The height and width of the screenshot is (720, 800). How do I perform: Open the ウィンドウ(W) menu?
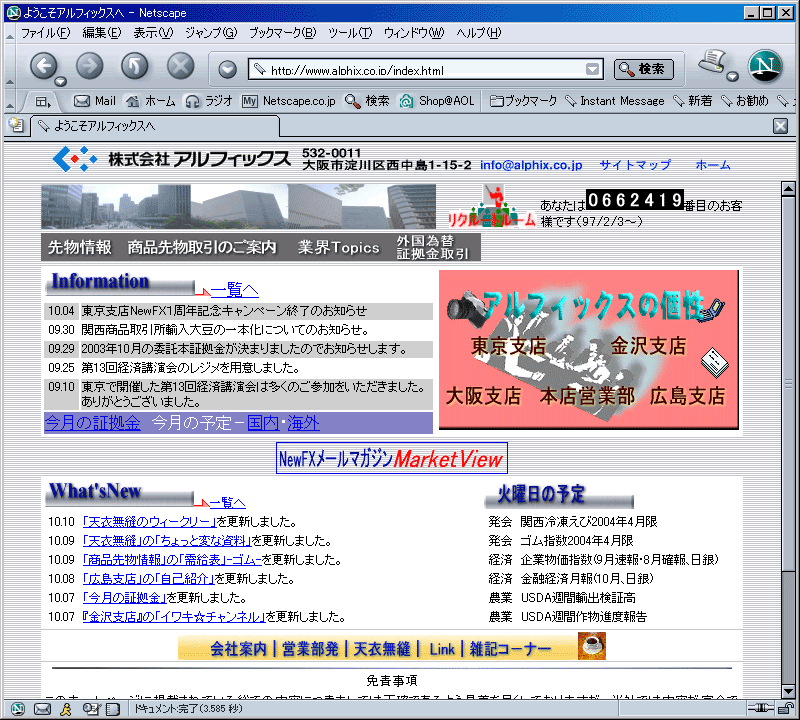point(414,33)
